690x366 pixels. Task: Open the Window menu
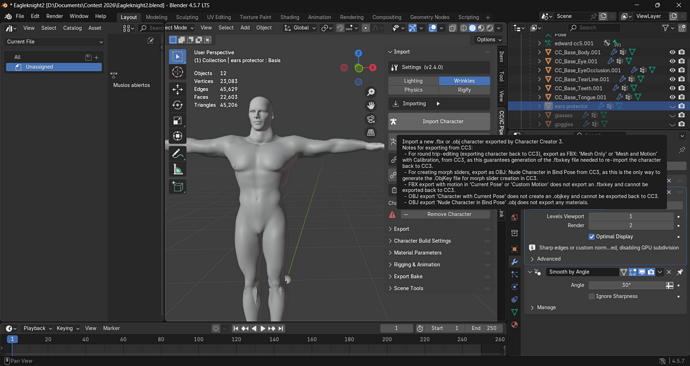point(79,16)
